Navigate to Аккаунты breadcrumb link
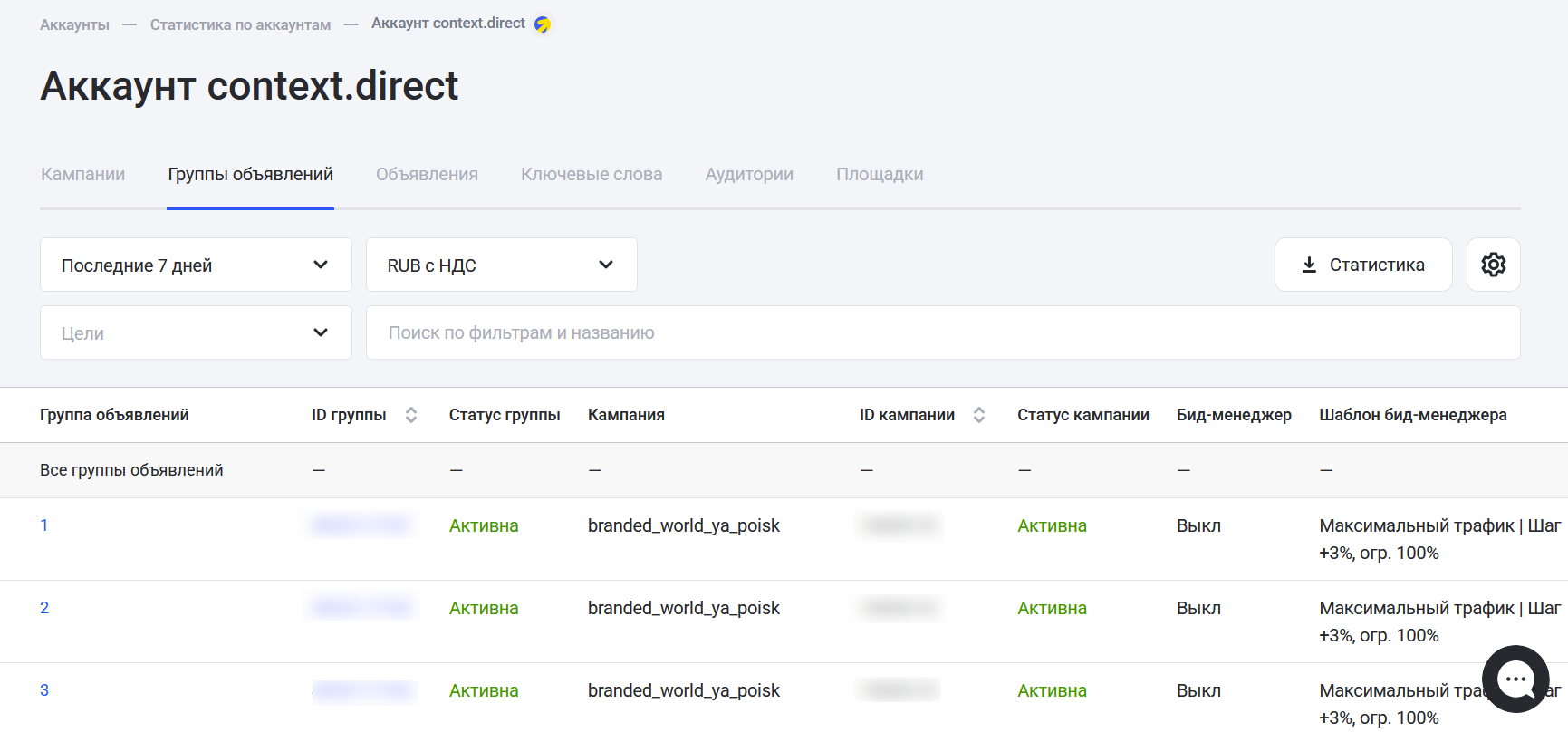 point(74,24)
